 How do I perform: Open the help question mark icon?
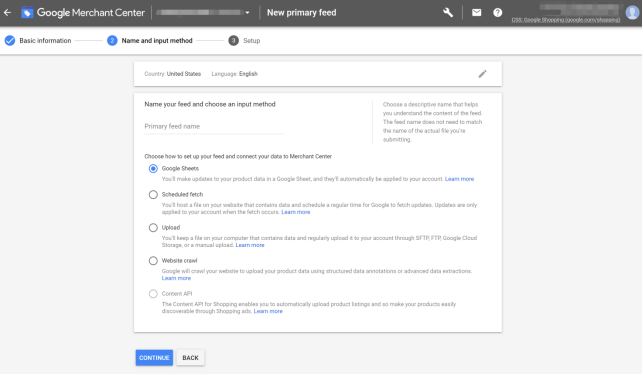tap(497, 13)
